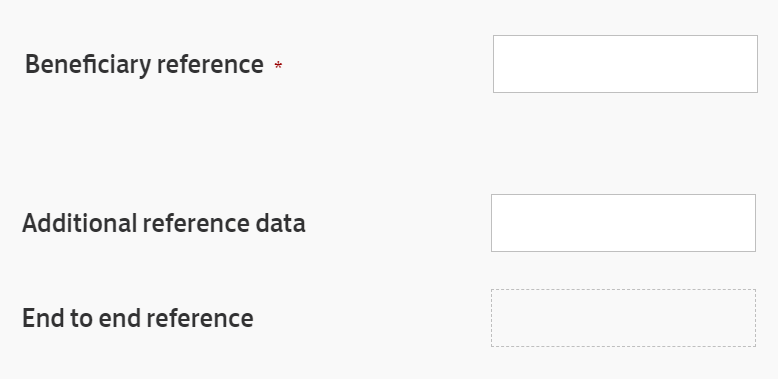Select the words End to end in label
778x379 pixels.
tap(82, 318)
